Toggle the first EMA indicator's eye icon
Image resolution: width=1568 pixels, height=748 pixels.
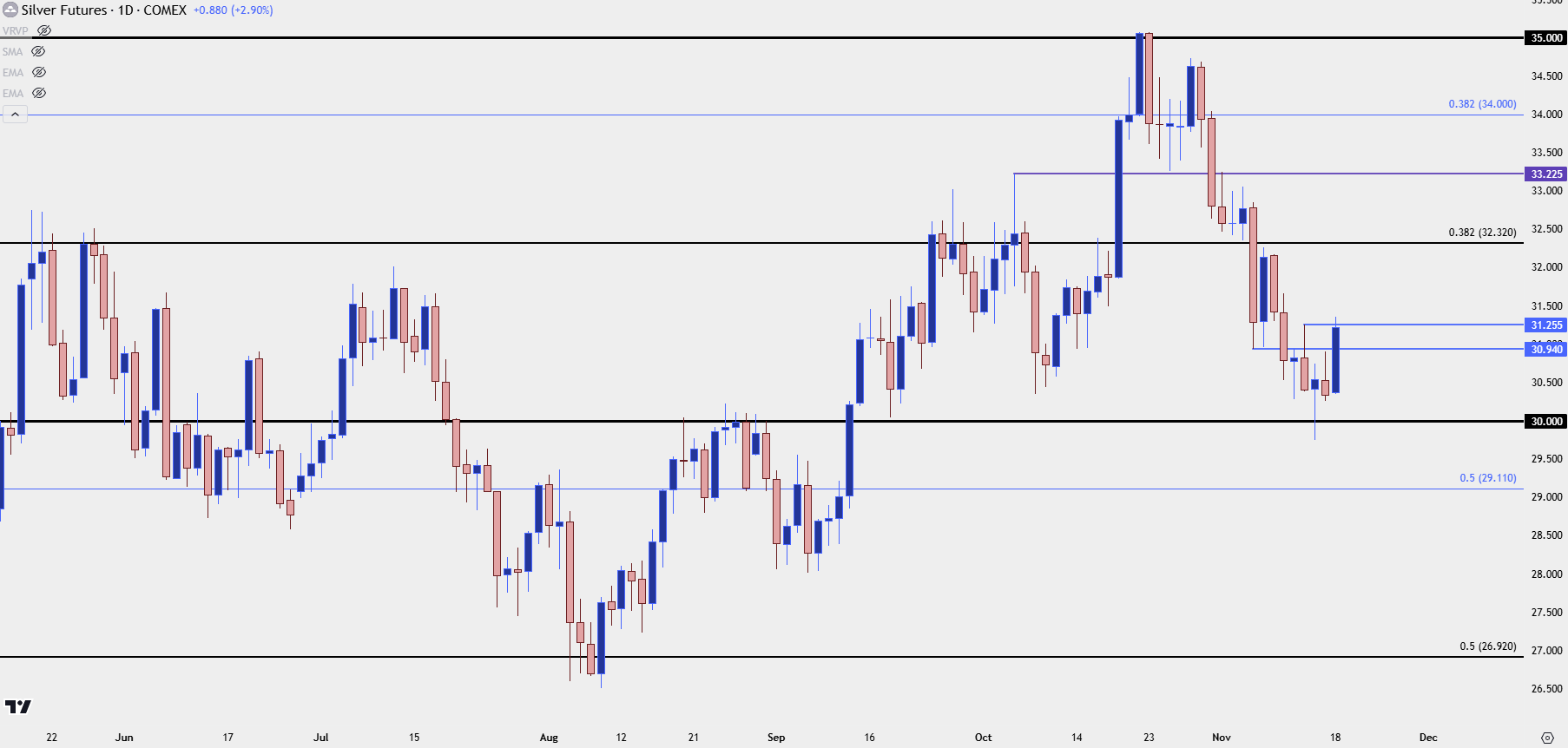click(x=39, y=72)
